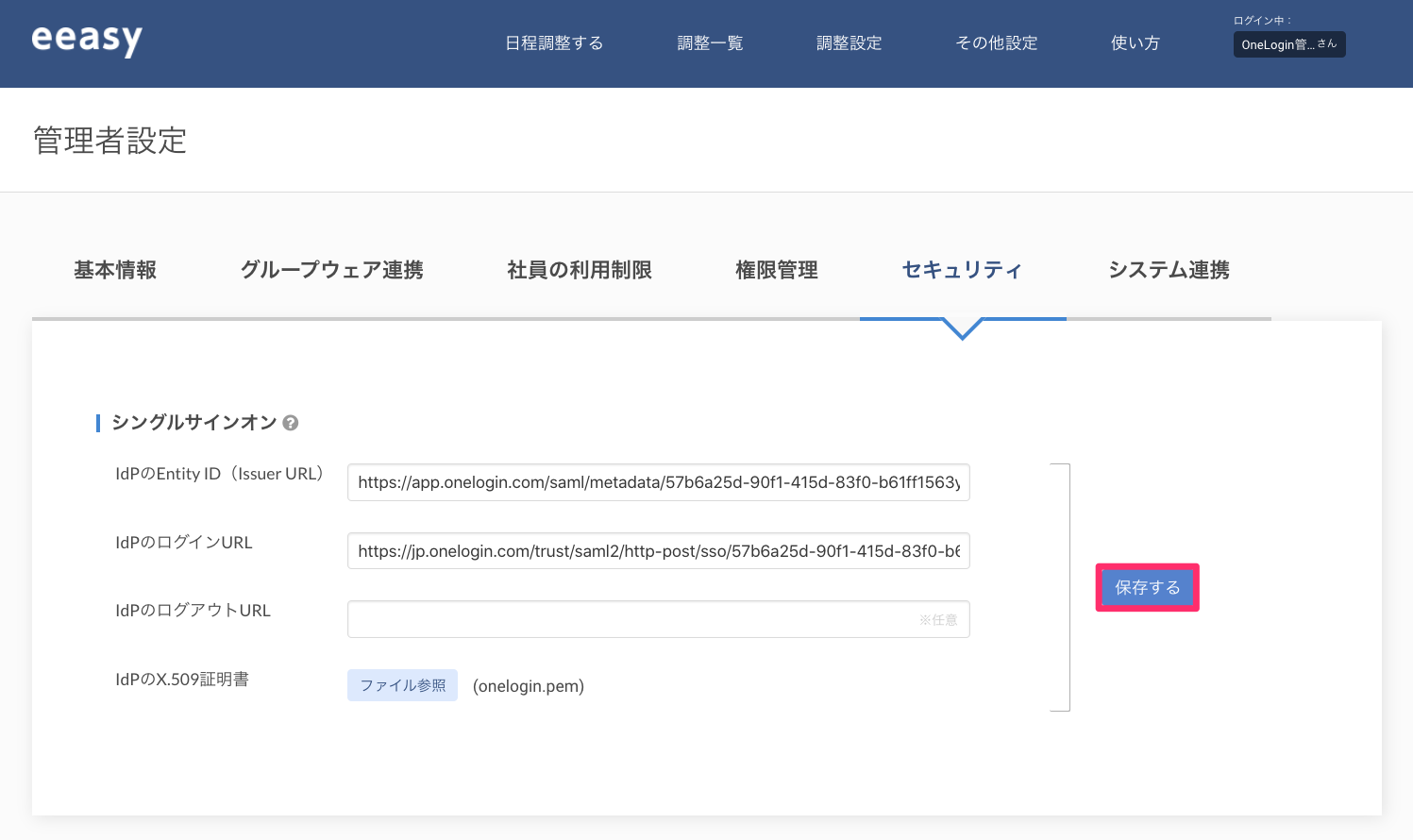This screenshot has width=1413, height=840.
Task: Focus the IdPのログアウトURL input field
Action: [659, 619]
